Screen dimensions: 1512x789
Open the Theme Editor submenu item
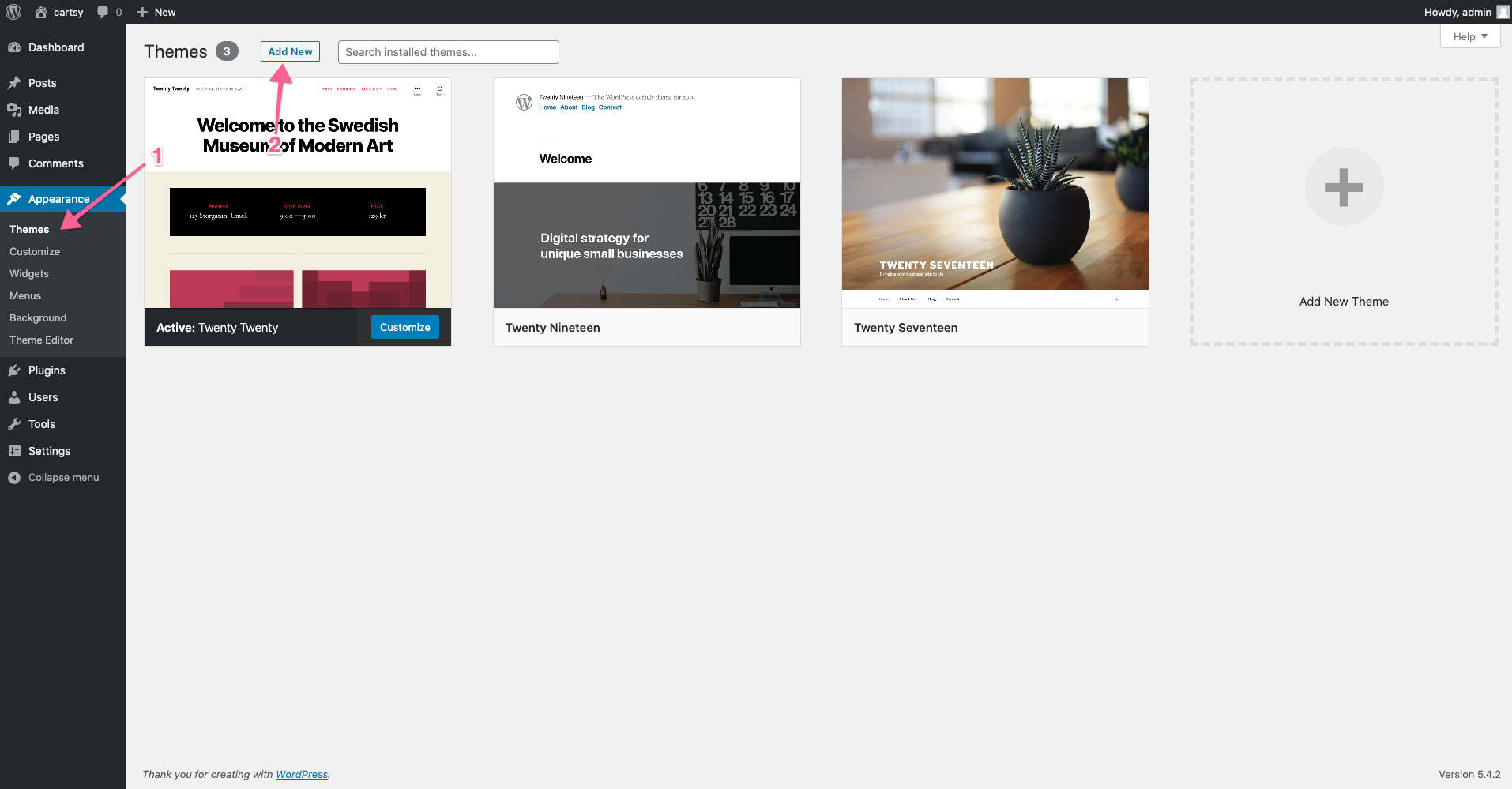coord(41,340)
